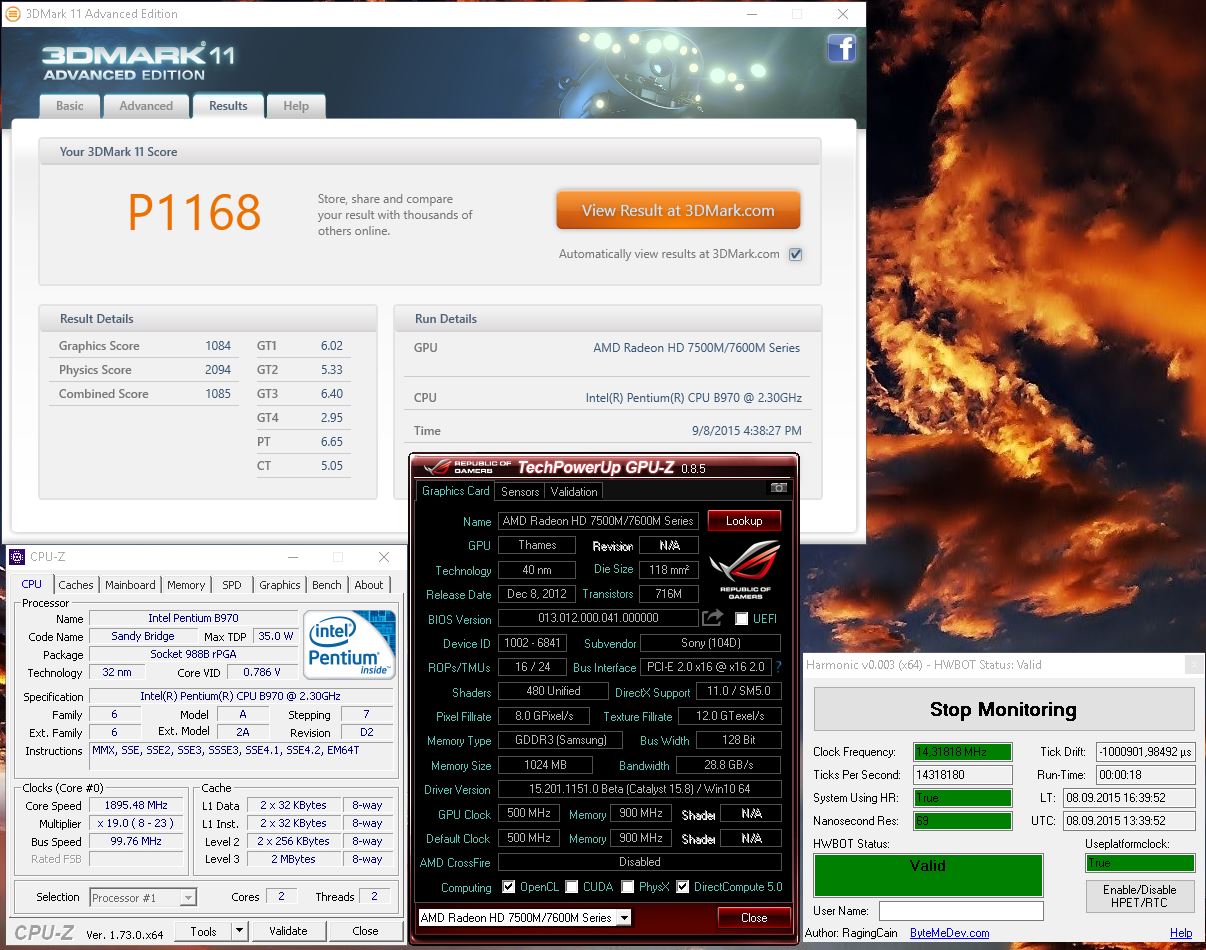Click the Combined Score value 1085
The height and width of the screenshot is (950, 1206).
pyautogui.click(x=218, y=394)
